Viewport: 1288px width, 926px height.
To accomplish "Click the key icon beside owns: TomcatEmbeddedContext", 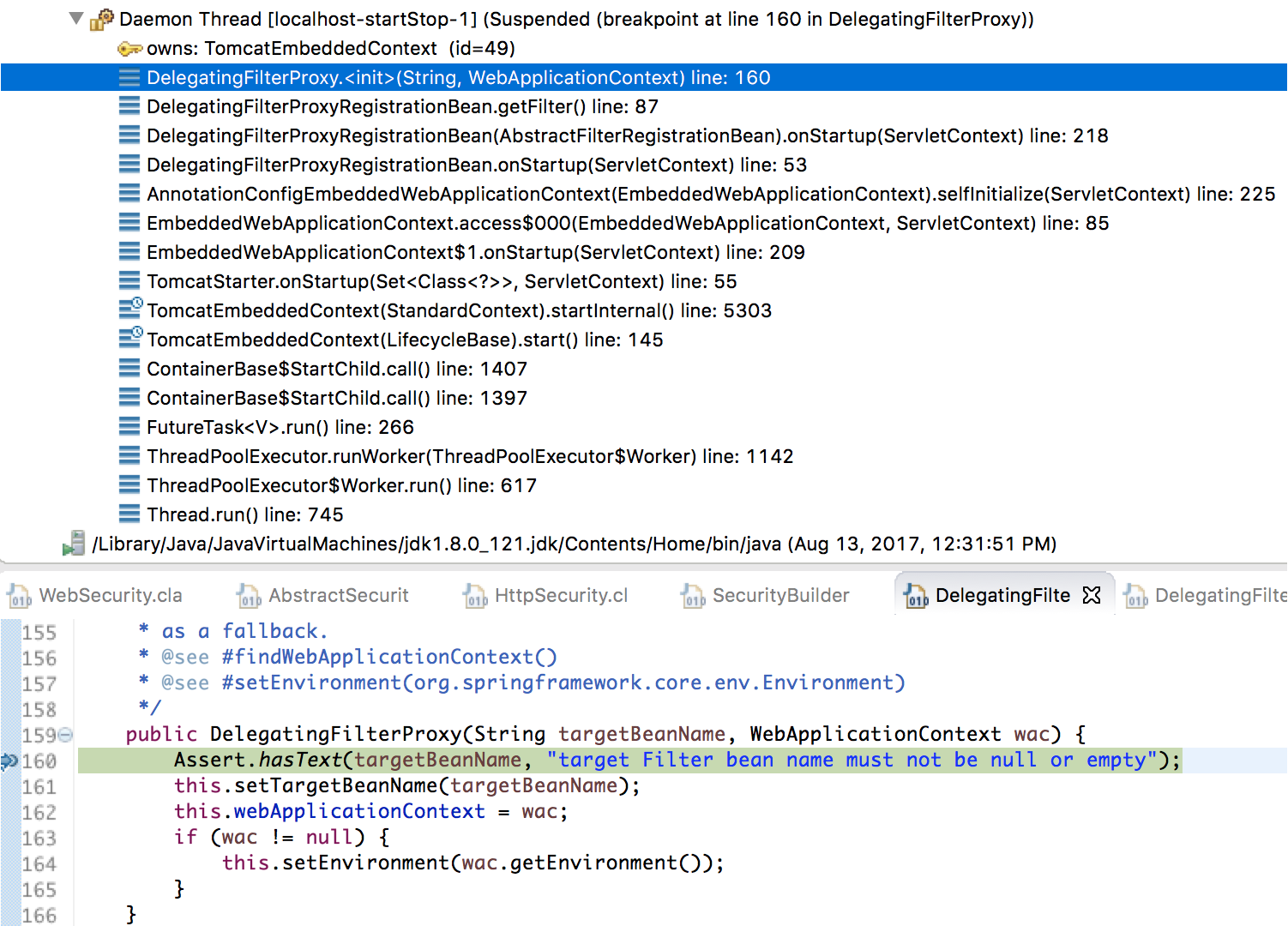I will pos(129,49).
